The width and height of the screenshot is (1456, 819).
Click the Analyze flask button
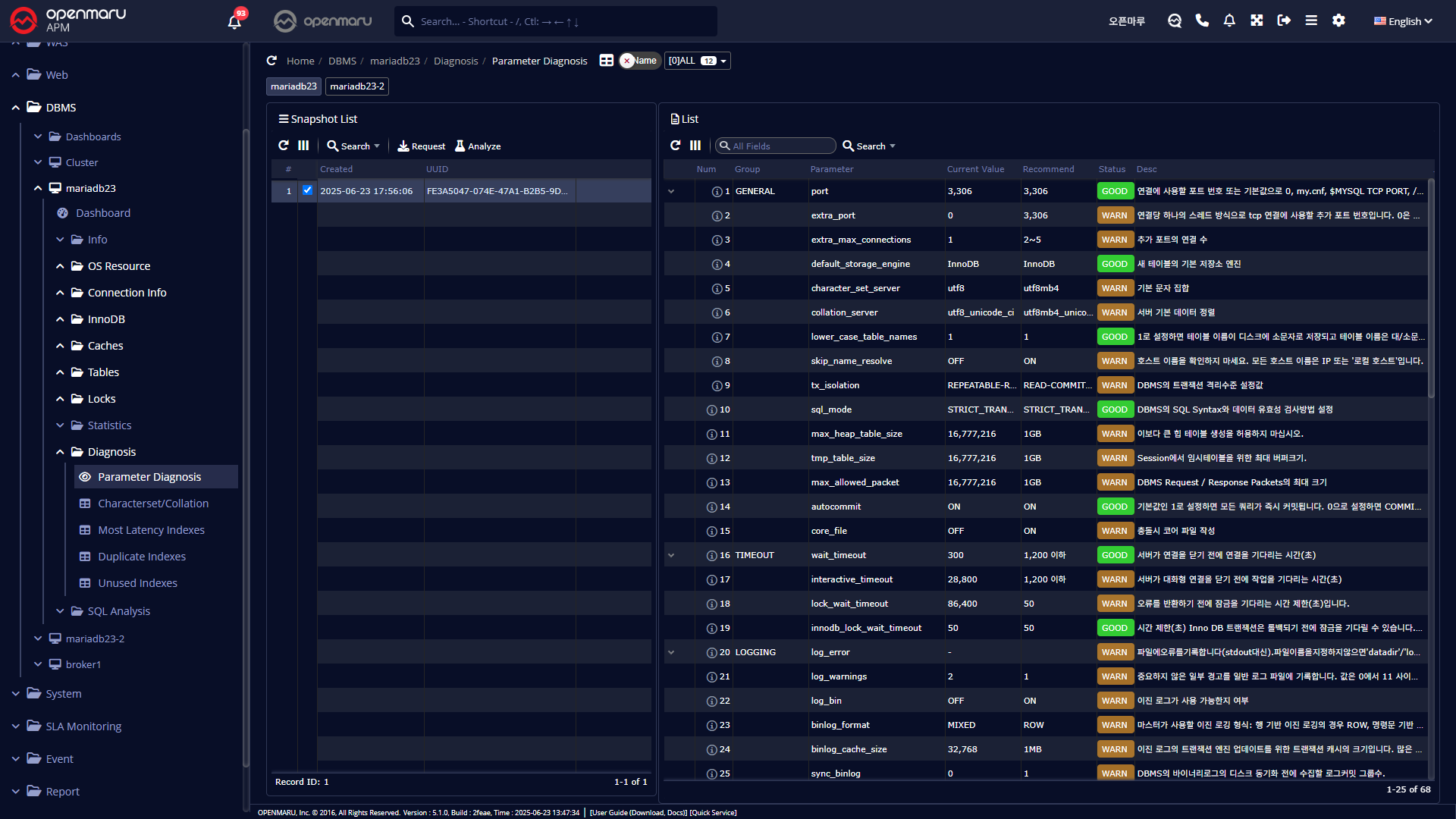tap(478, 146)
